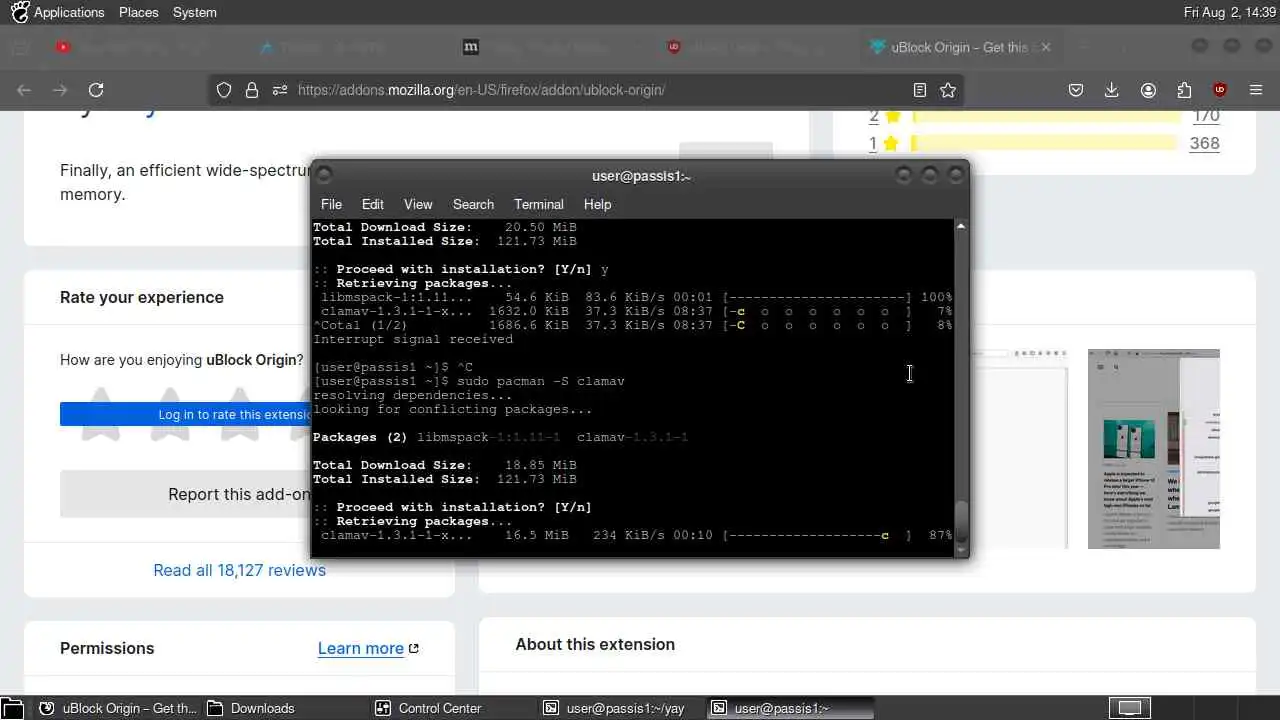Image resolution: width=1280 pixels, height=720 pixels.
Task: Open Read all 18,127 reviews link
Action: [x=239, y=570]
